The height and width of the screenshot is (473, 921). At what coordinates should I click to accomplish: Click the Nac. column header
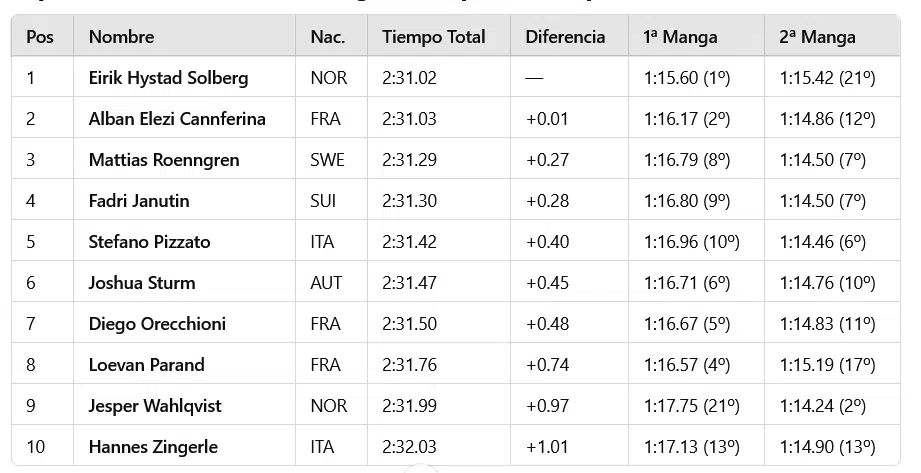(x=327, y=37)
